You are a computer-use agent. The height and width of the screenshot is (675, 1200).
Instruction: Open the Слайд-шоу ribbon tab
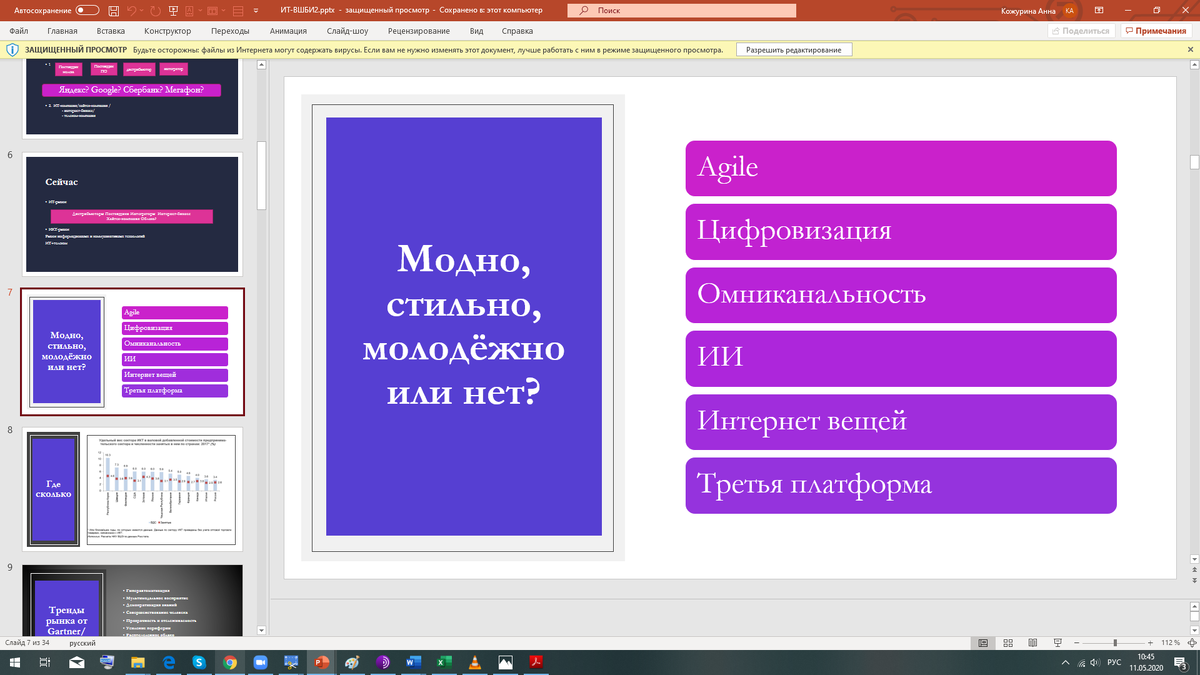pos(345,31)
